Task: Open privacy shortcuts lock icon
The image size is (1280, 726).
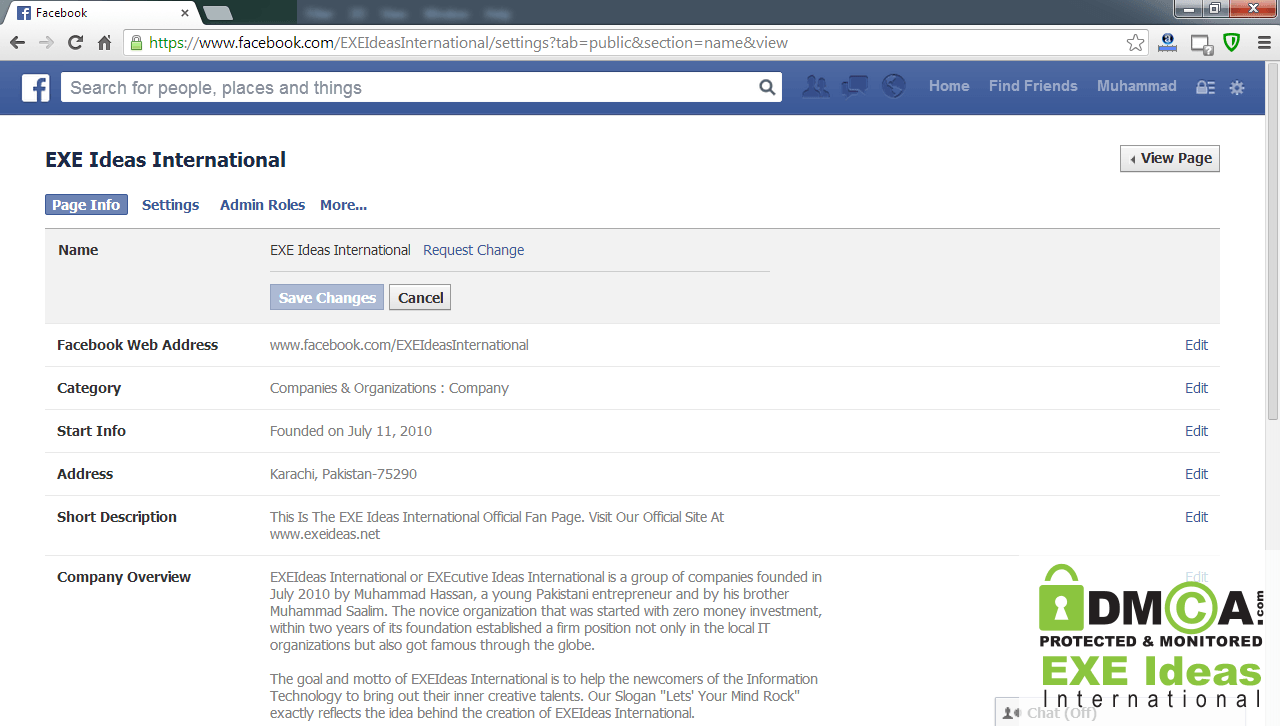Action: click(x=1206, y=88)
